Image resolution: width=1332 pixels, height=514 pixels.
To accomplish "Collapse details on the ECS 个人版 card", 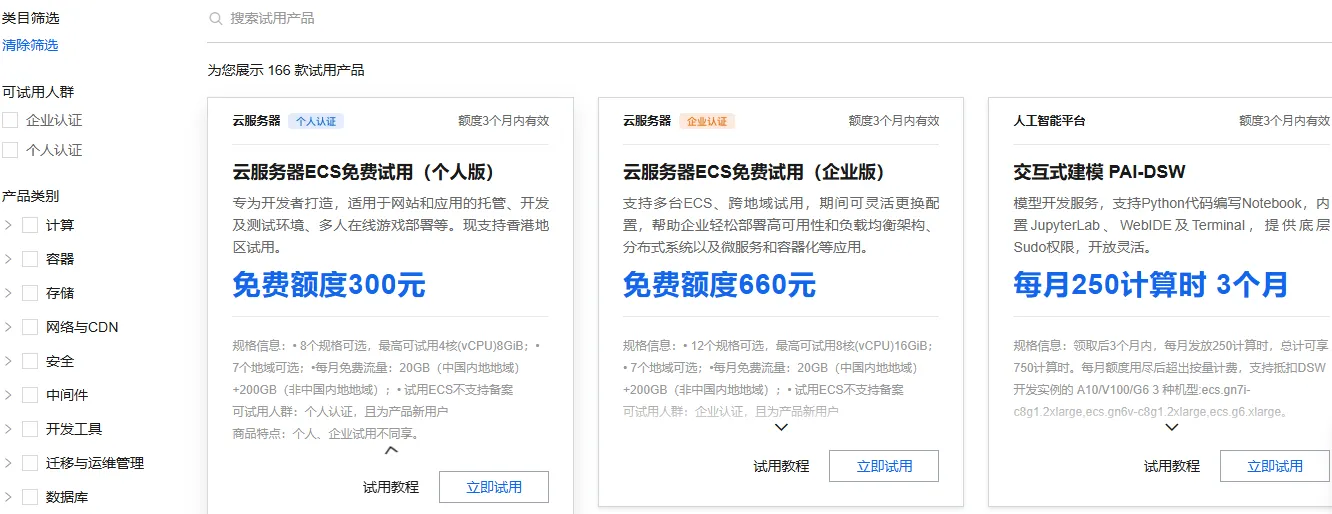I will click(391, 450).
